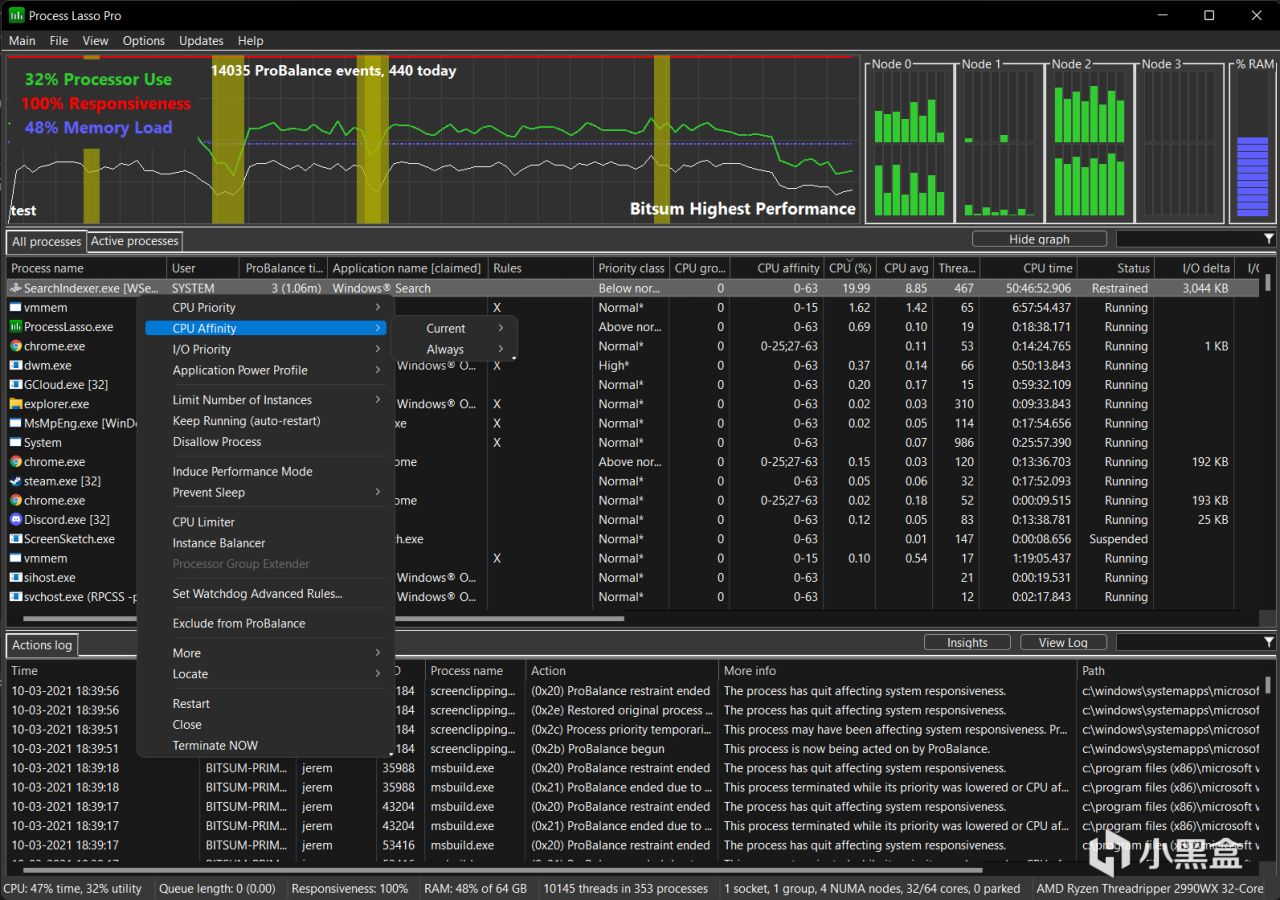Expand the Prevent Sleep submenu
Viewport: 1280px width, 900px height.
point(265,492)
